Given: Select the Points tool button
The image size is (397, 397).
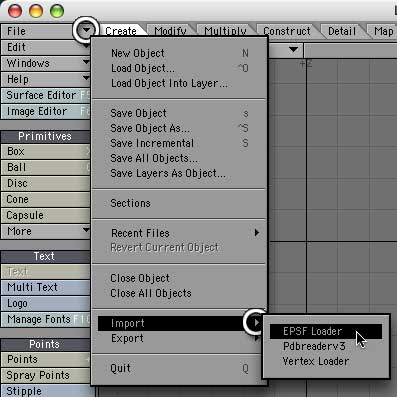Looking at the screenshot, I should [46, 359].
